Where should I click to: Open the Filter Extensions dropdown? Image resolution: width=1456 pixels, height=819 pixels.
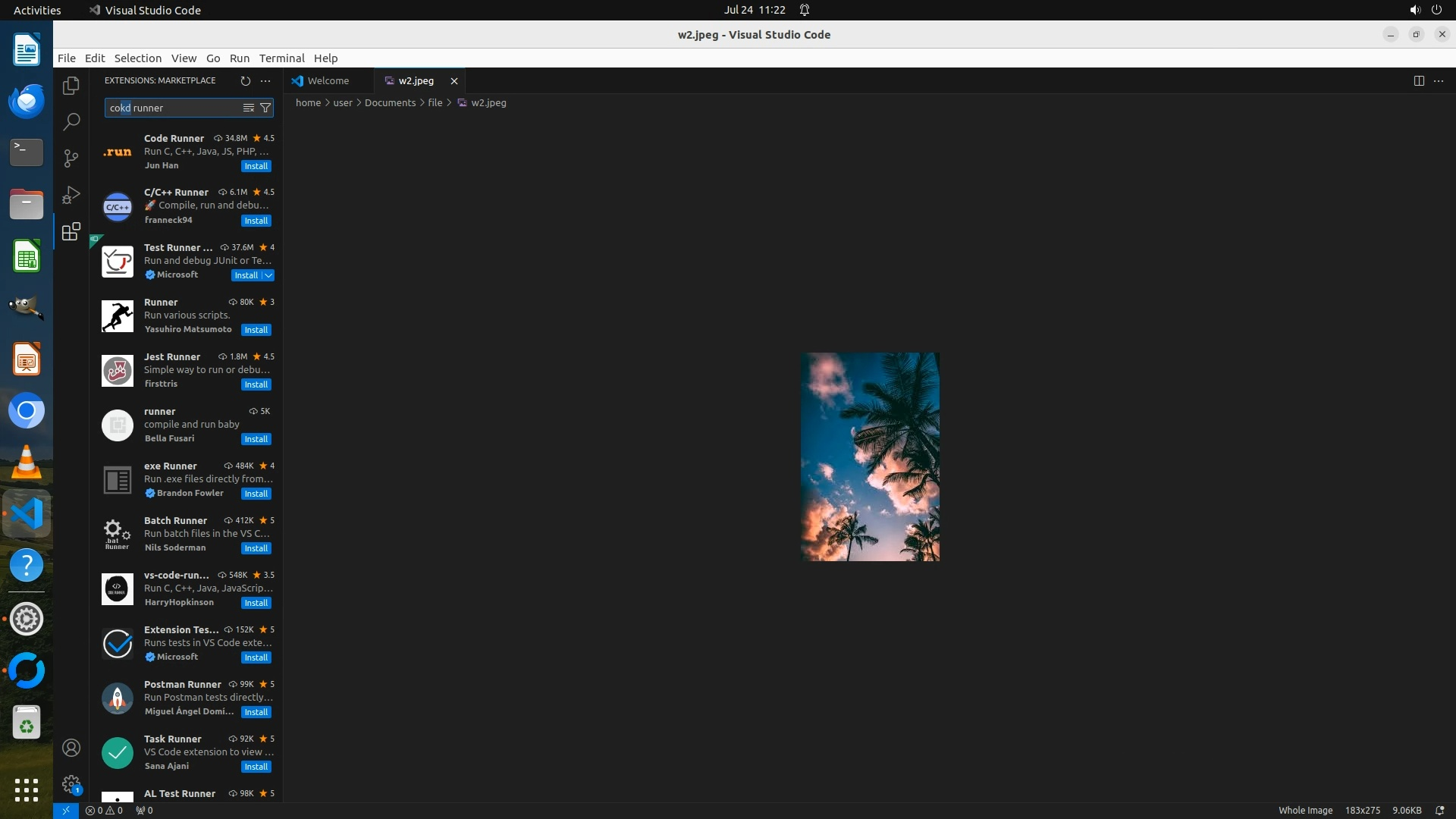(x=265, y=108)
